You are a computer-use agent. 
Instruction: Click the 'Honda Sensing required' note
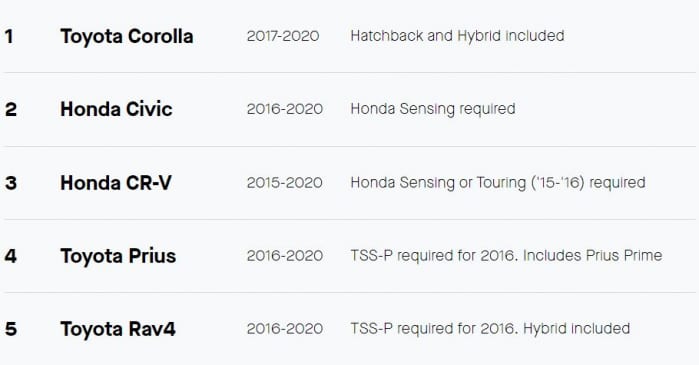433,109
